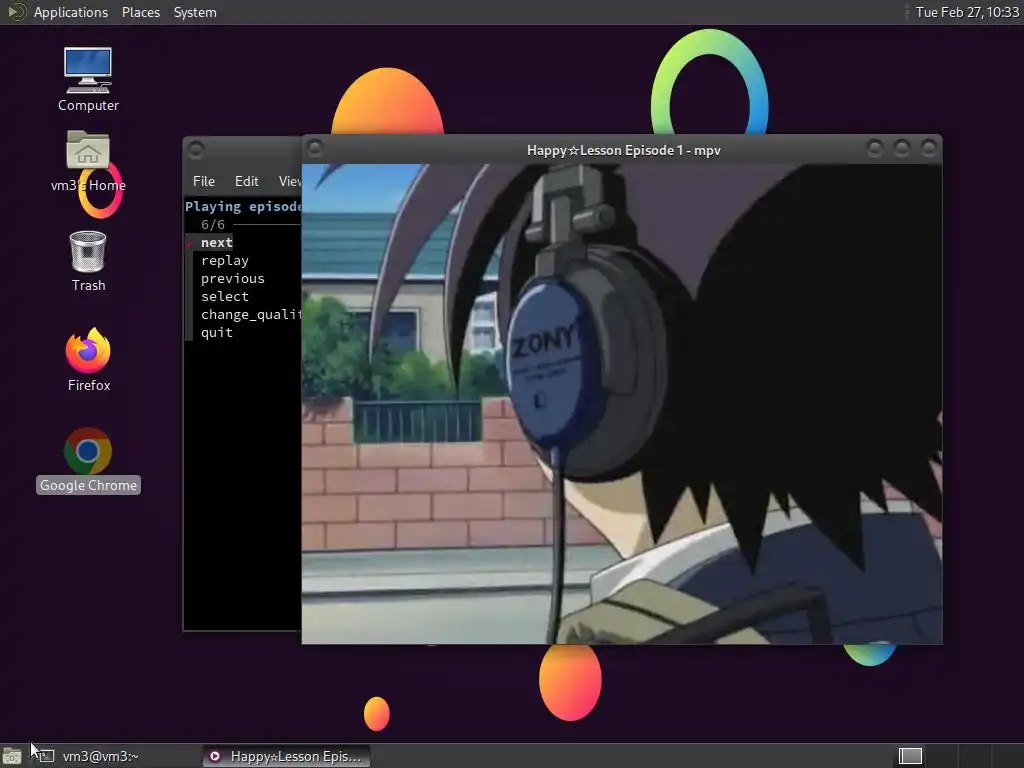1024x768 pixels.
Task: Switch to Happy☆Lesson mpv taskbar entry
Action: pos(286,756)
